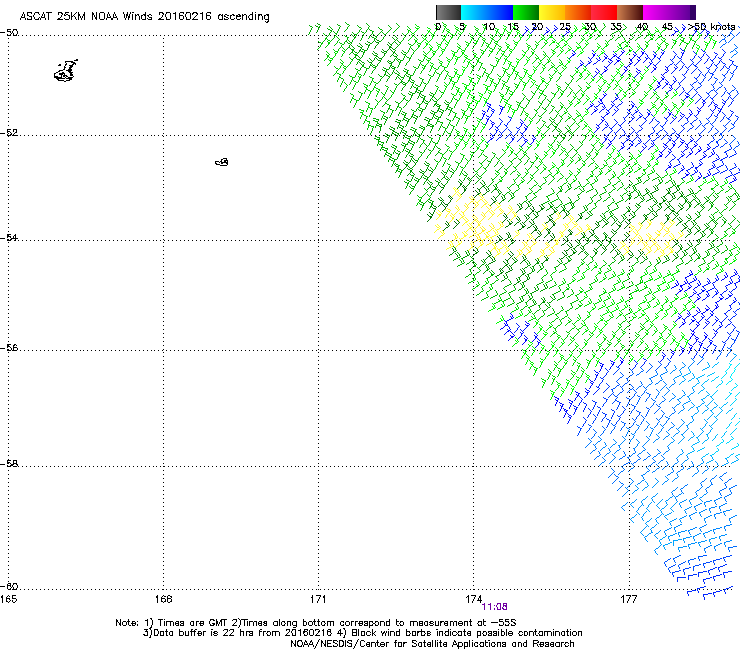Click the orange segment of the color bar
Image resolution: width=740 pixels, height=650 pixels.
coord(578,12)
